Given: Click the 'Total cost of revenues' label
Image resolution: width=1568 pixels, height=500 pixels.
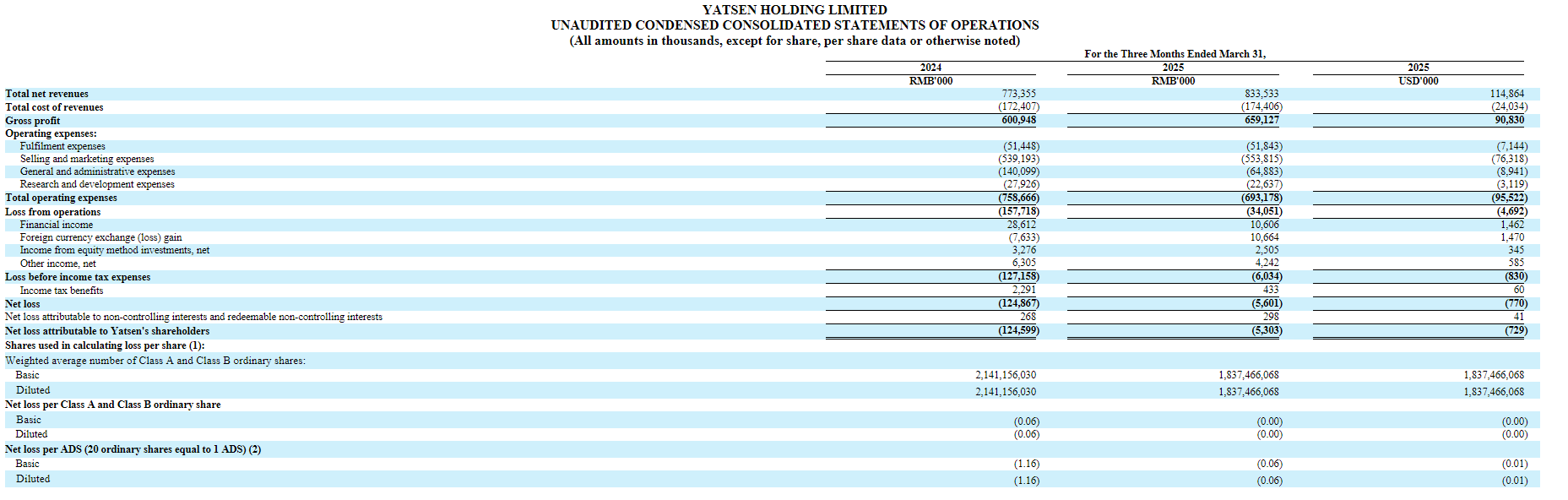Looking at the screenshot, I should tap(54, 107).
